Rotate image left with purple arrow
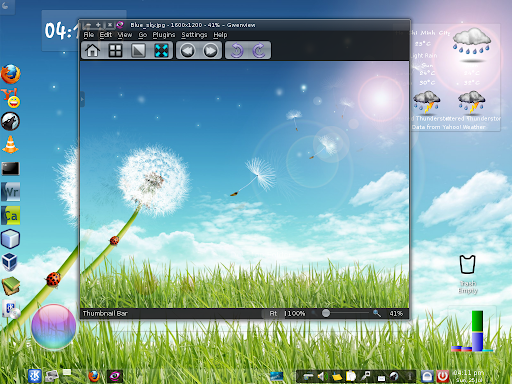512x384 pixels. tap(237, 51)
